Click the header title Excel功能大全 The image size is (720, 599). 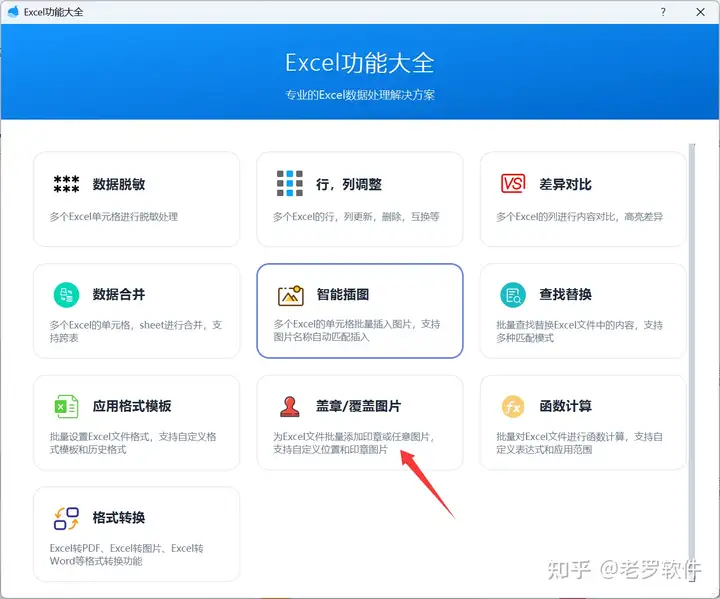pyautogui.click(x=360, y=63)
